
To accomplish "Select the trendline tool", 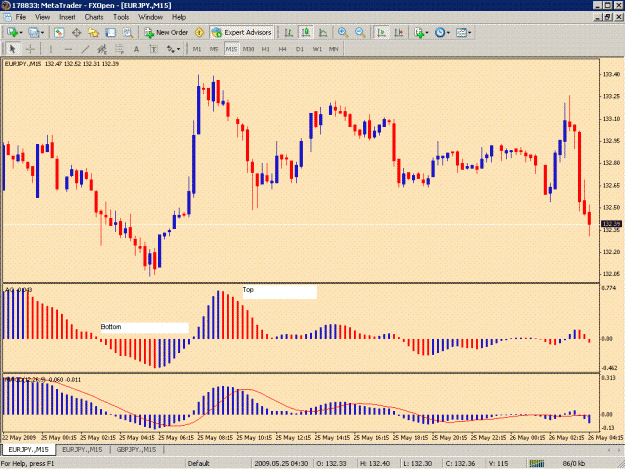I will pyautogui.click(x=85, y=49).
